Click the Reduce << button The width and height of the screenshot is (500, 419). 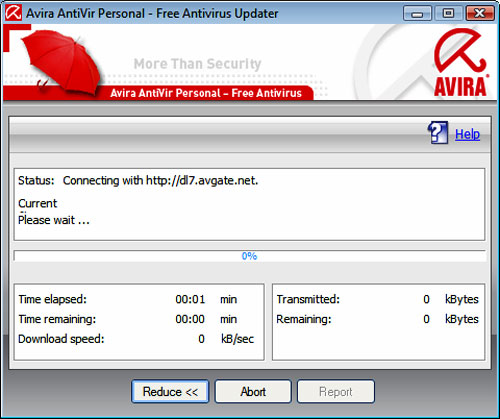(170, 391)
